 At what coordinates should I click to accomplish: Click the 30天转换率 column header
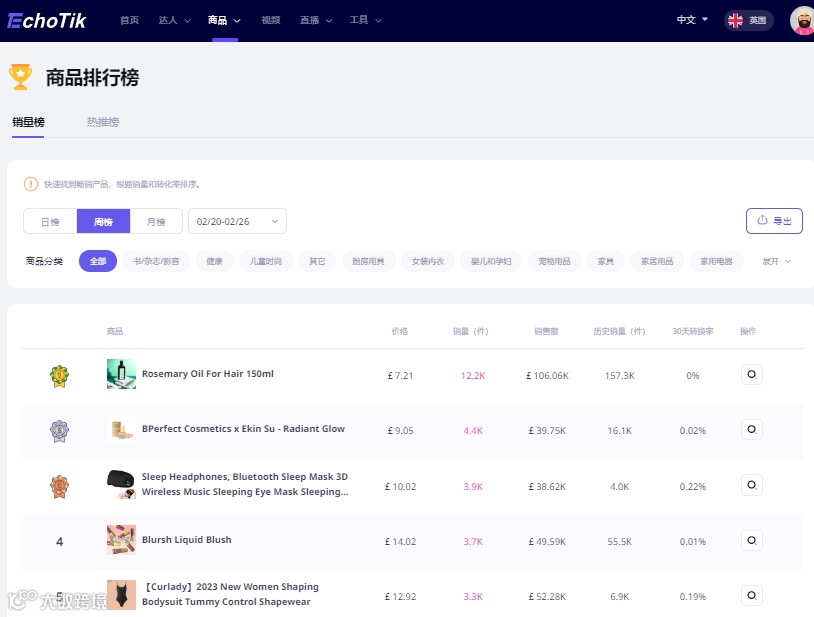pyautogui.click(x=693, y=331)
